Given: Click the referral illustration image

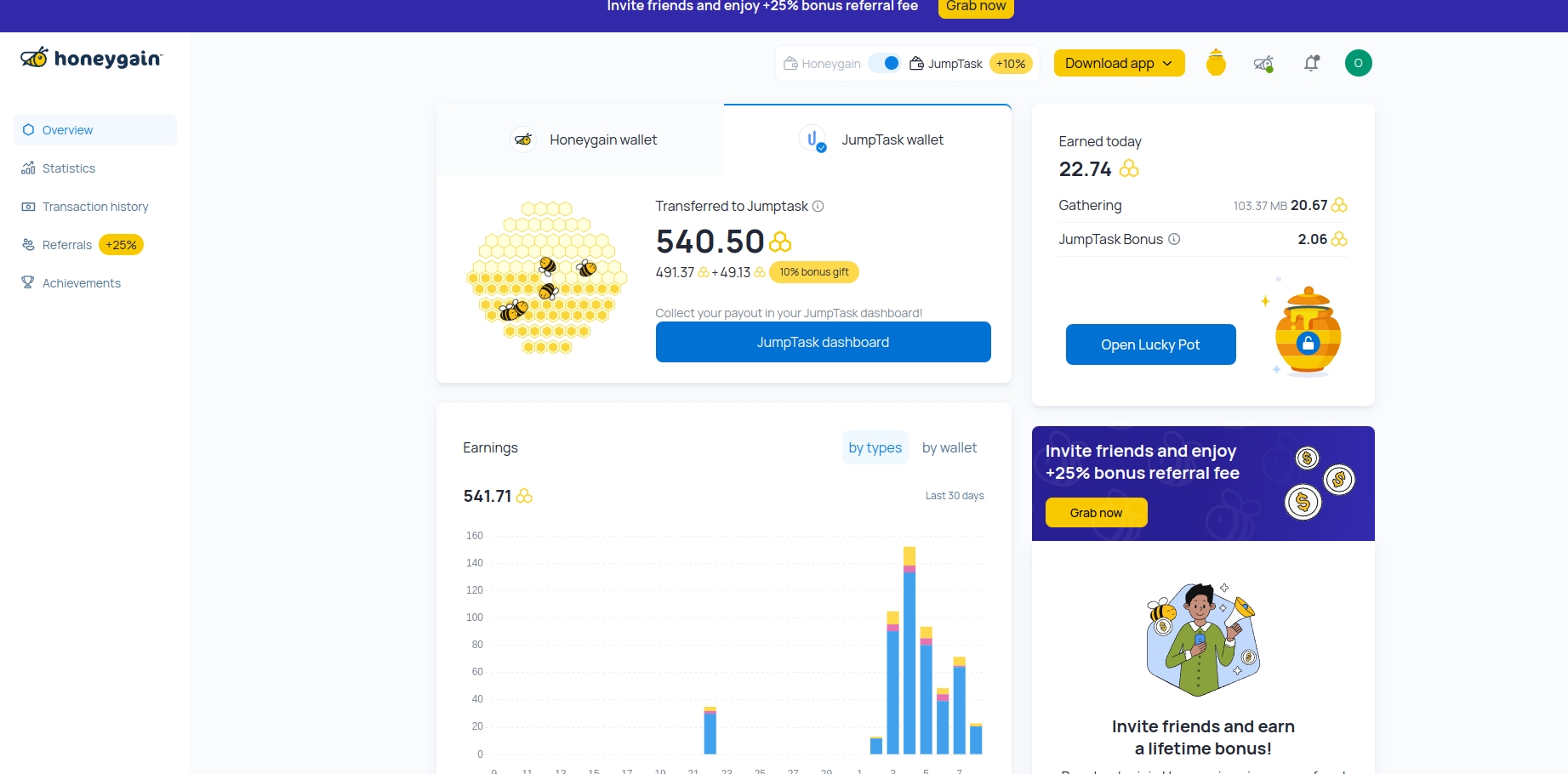Looking at the screenshot, I should click(x=1203, y=640).
